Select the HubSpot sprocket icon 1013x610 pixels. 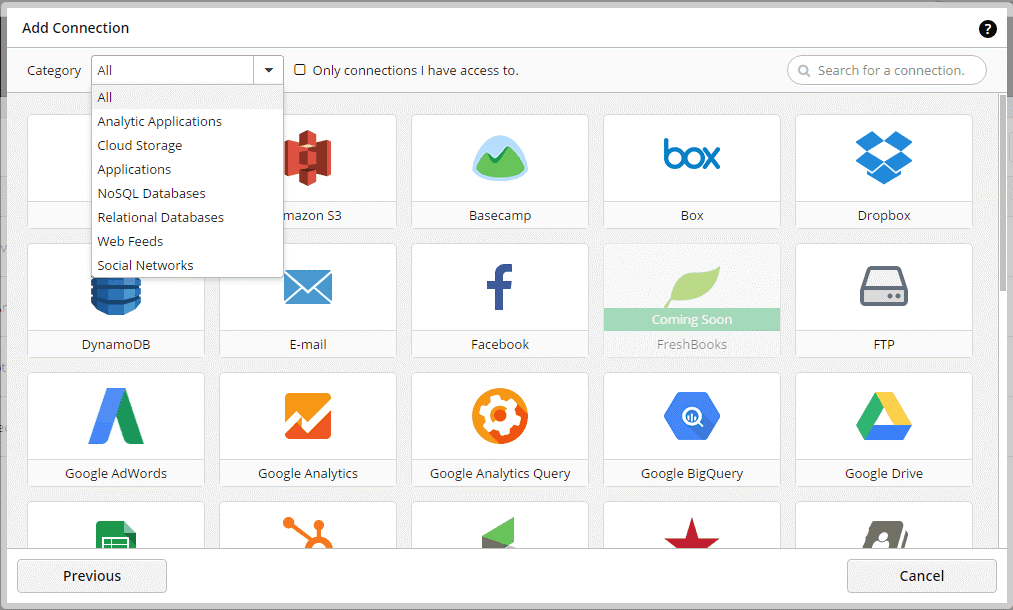308,532
